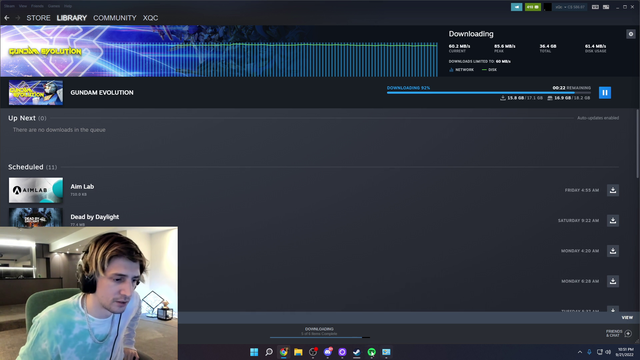Open the Help menu

coord(68,6)
